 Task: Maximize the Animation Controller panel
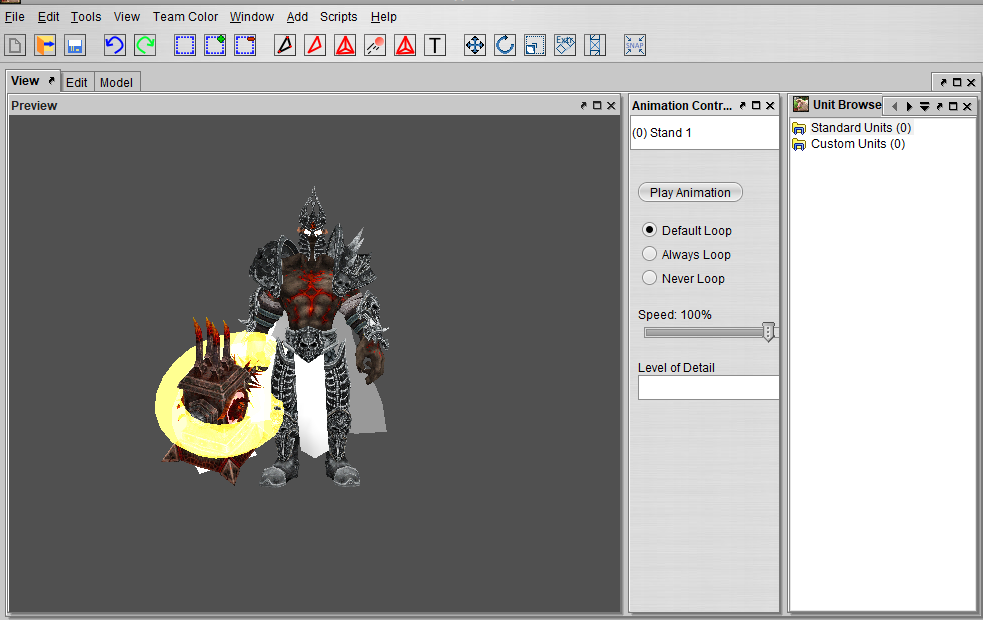[x=756, y=105]
